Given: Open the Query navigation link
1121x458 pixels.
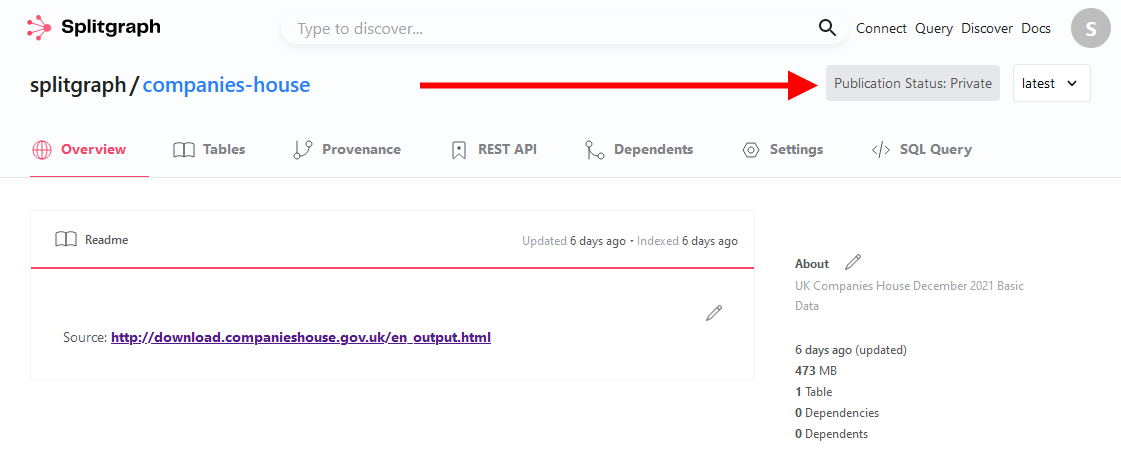Looking at the screenshot, I should click(934, 29).
